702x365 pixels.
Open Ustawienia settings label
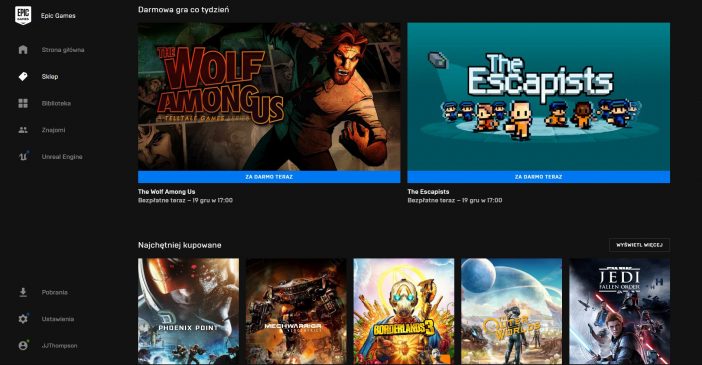(58, 319)
